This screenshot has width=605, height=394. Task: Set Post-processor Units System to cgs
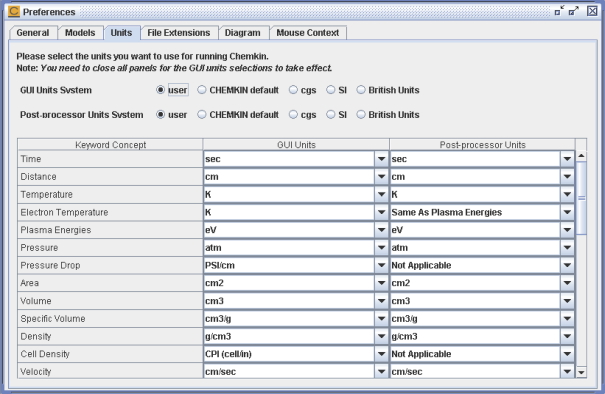click(303, 115)
